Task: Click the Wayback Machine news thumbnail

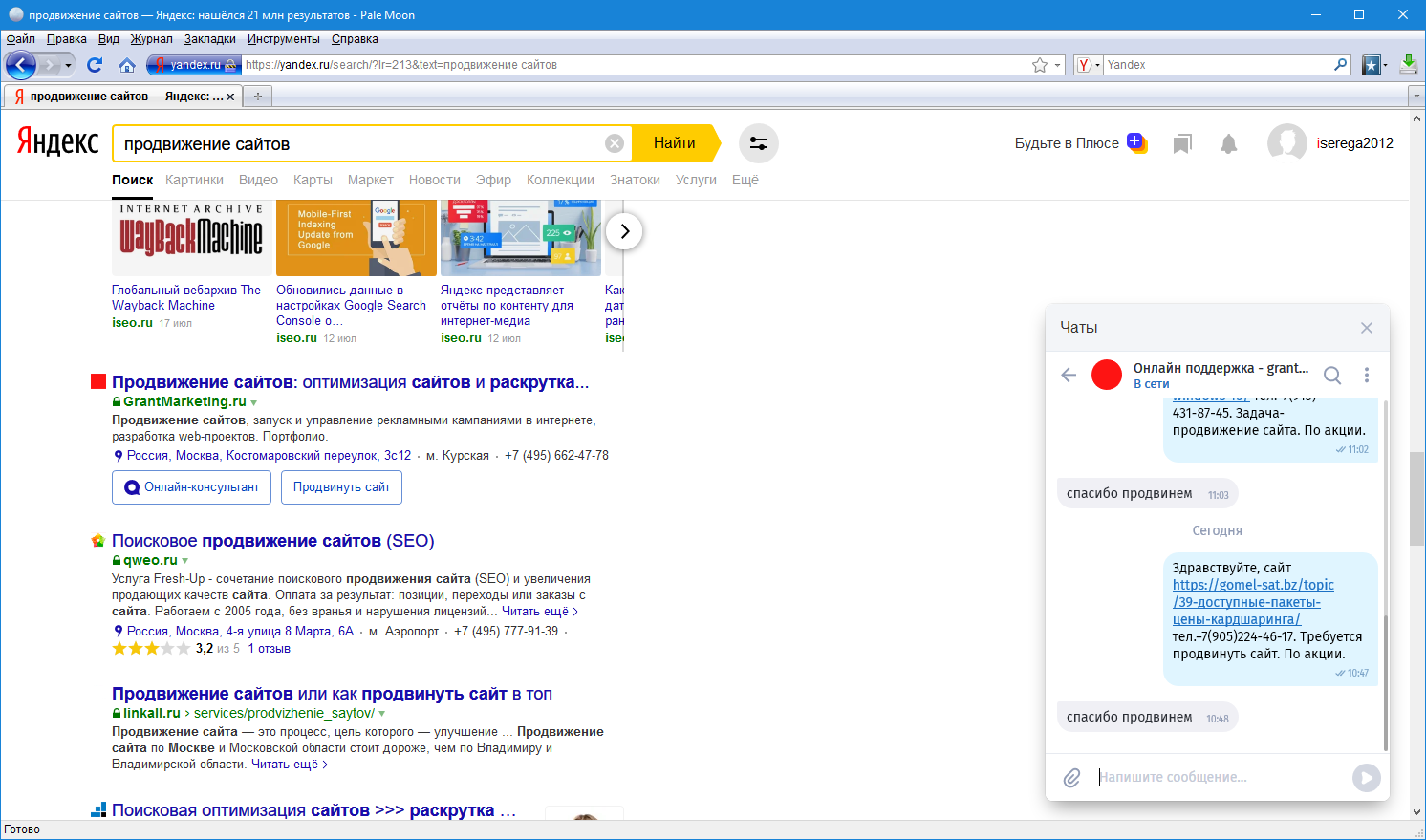Action: 191,238
